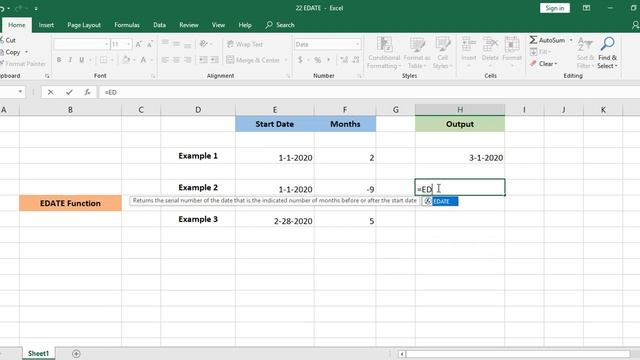
Task: Open the number format Date dropdown
Action: pyautogui.click(x=358, y=44)
